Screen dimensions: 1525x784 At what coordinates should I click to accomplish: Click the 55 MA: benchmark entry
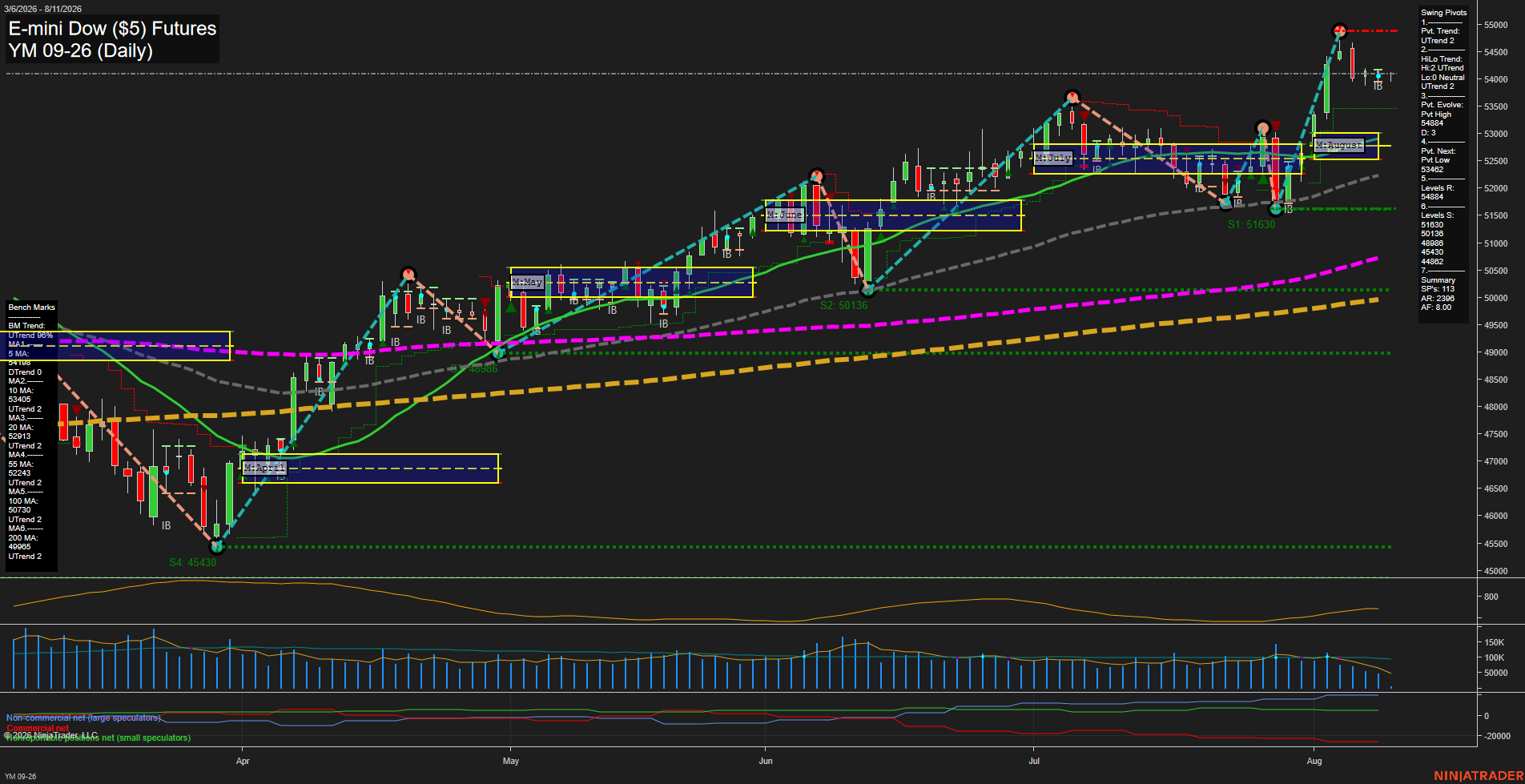pos(21,464)
